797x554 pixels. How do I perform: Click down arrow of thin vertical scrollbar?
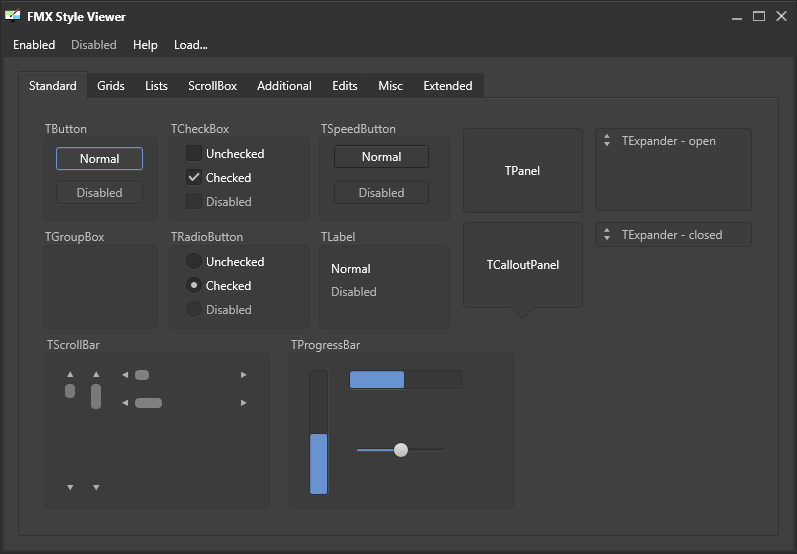pyautogui.click(x=70, y=487)
